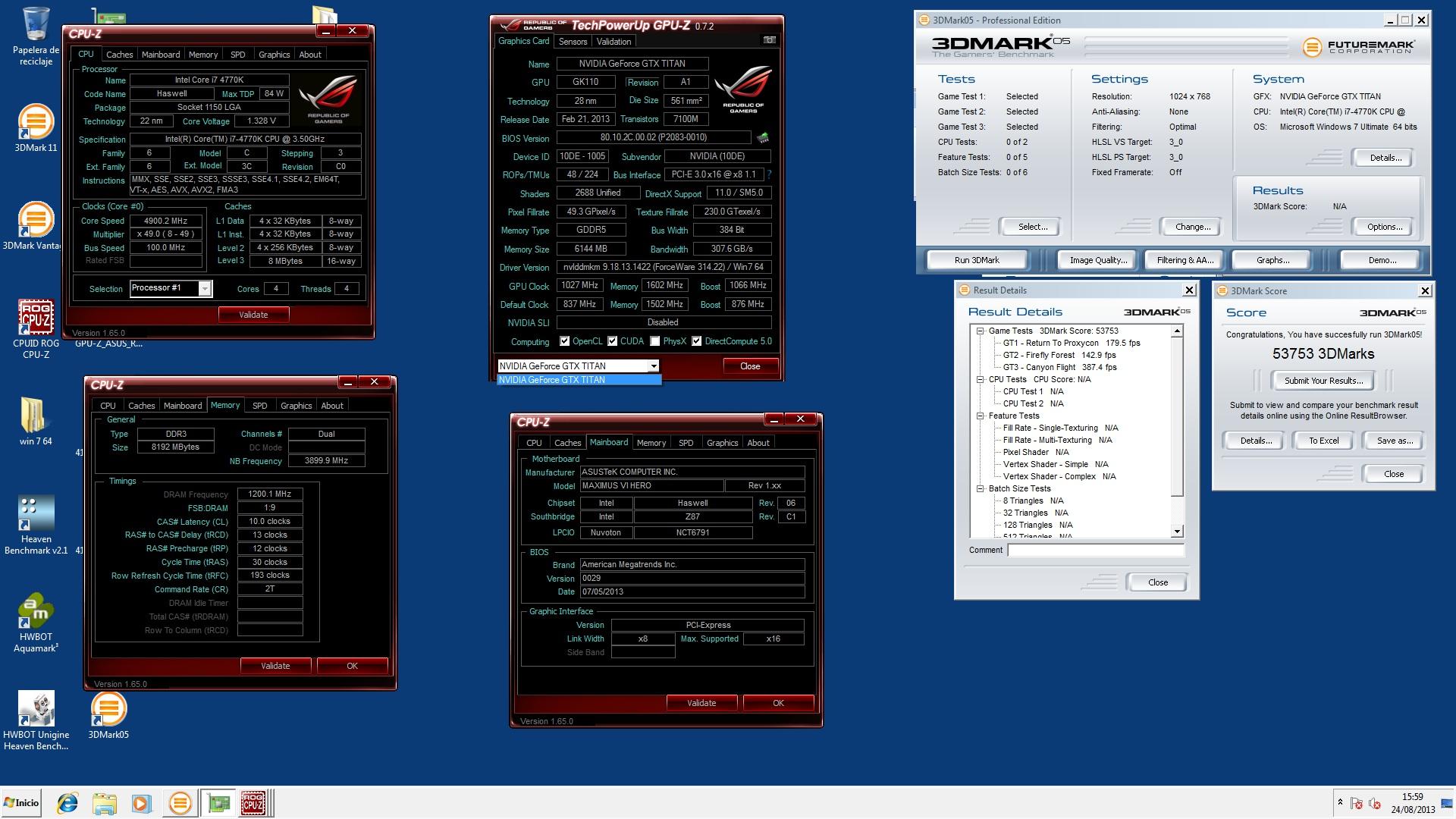
Task: Click the Comment input field in Result Details
Action: (1095, 551)
